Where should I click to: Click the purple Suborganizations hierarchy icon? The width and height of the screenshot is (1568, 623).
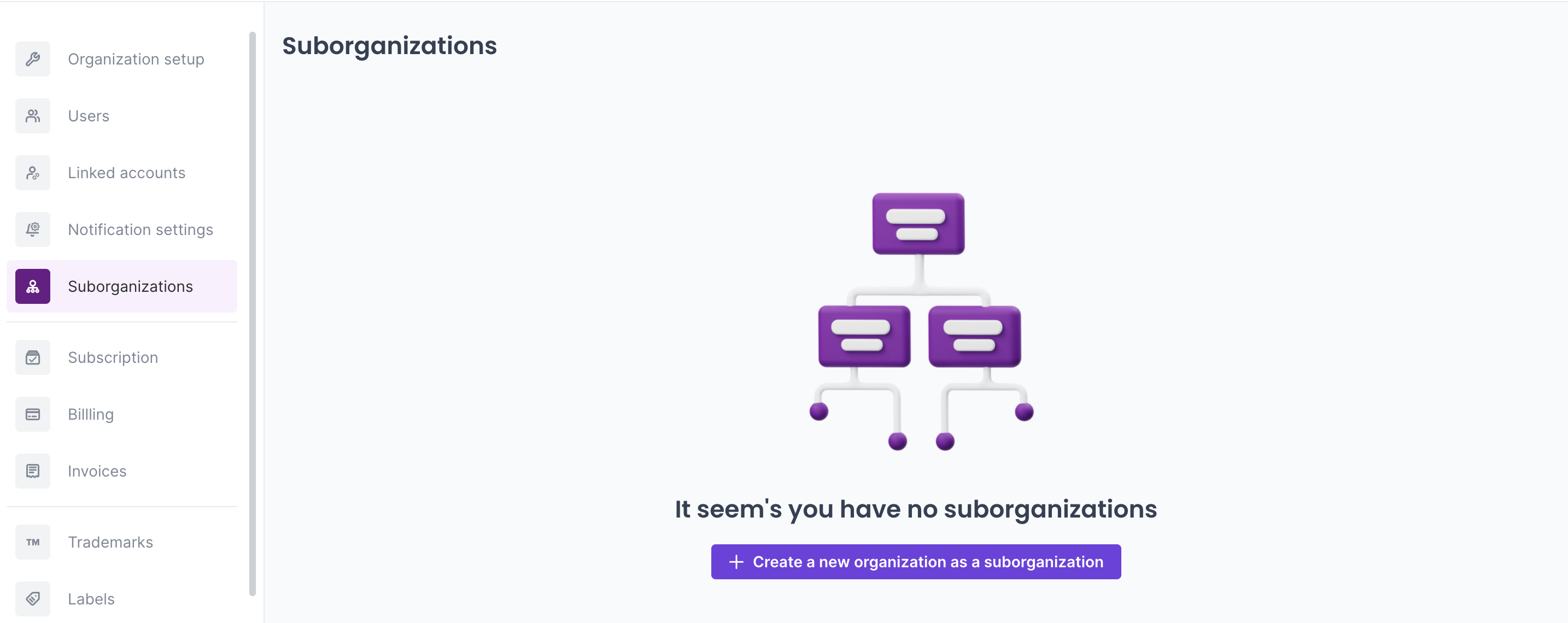(33, 286)
